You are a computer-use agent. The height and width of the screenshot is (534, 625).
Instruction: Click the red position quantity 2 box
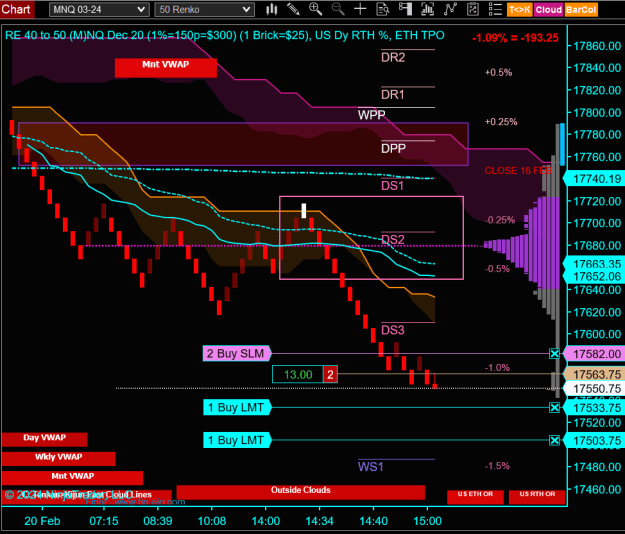[x=330, y=374]
